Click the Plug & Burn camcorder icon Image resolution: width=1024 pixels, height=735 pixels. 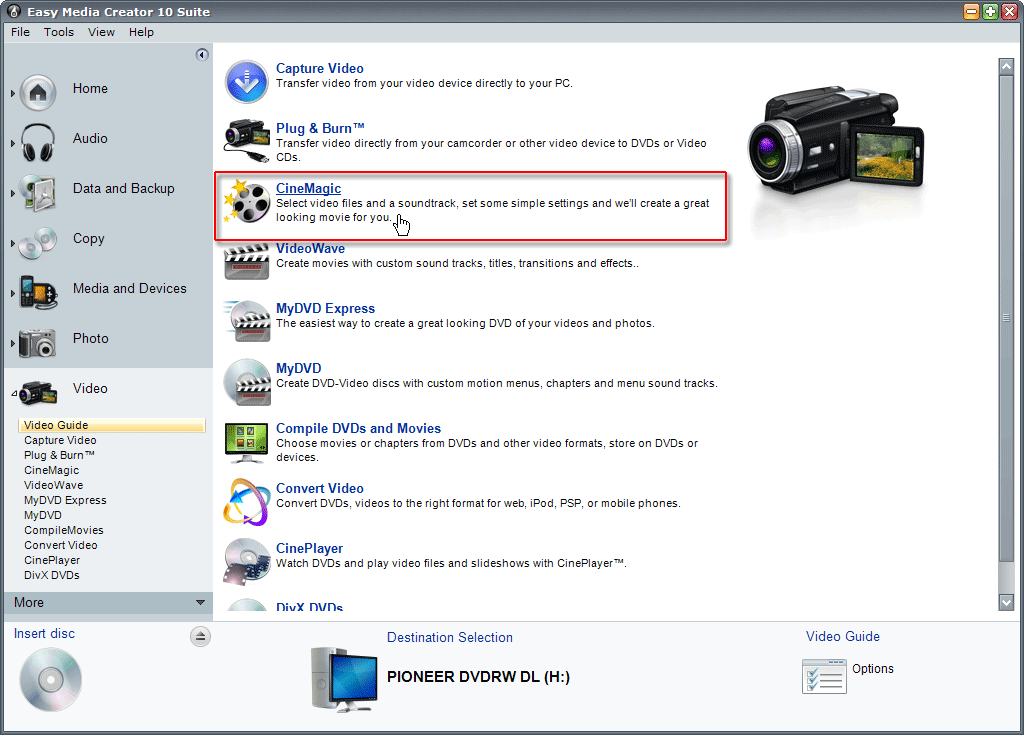(246, 140)
